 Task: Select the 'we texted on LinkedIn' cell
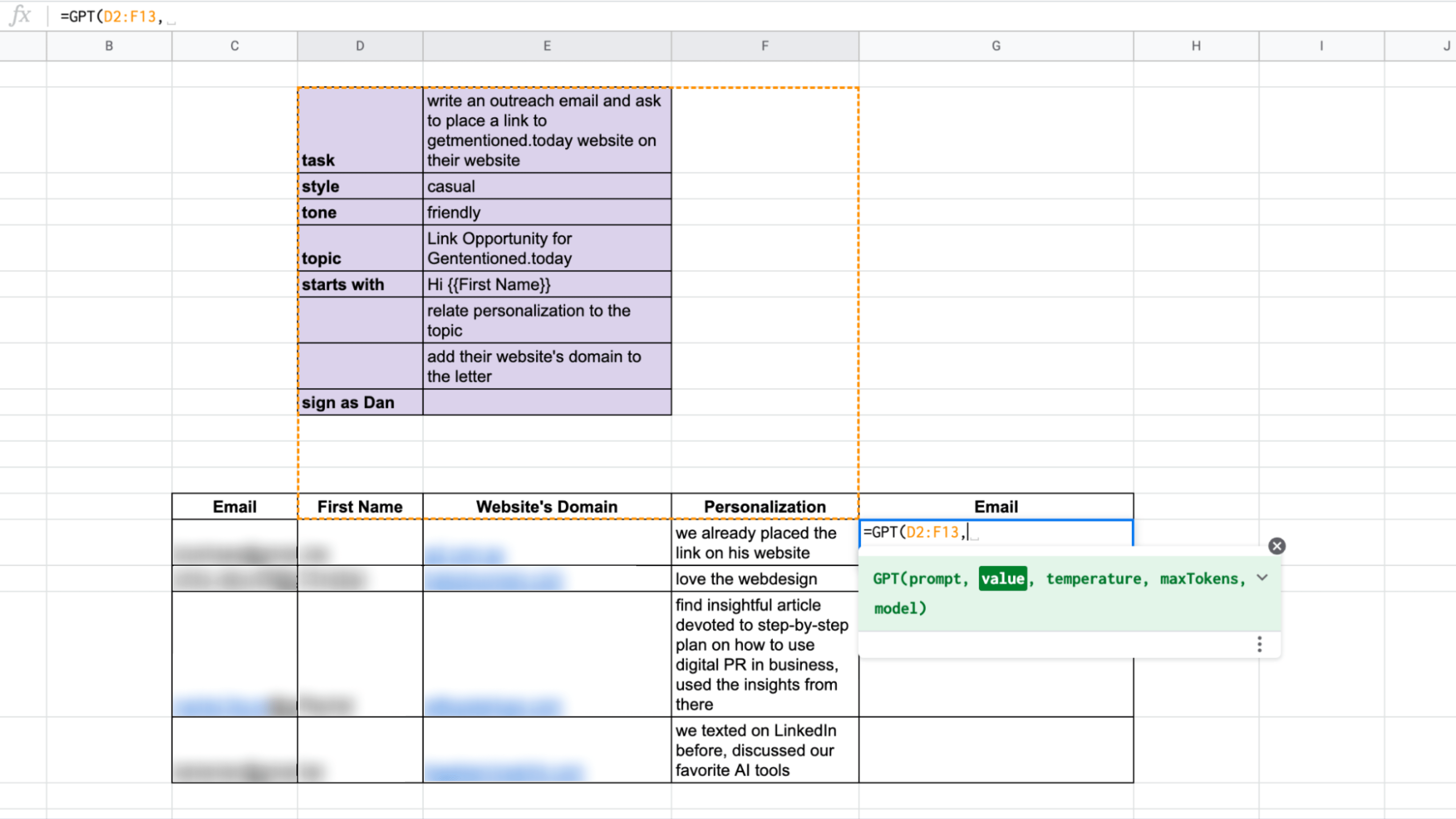765,750
